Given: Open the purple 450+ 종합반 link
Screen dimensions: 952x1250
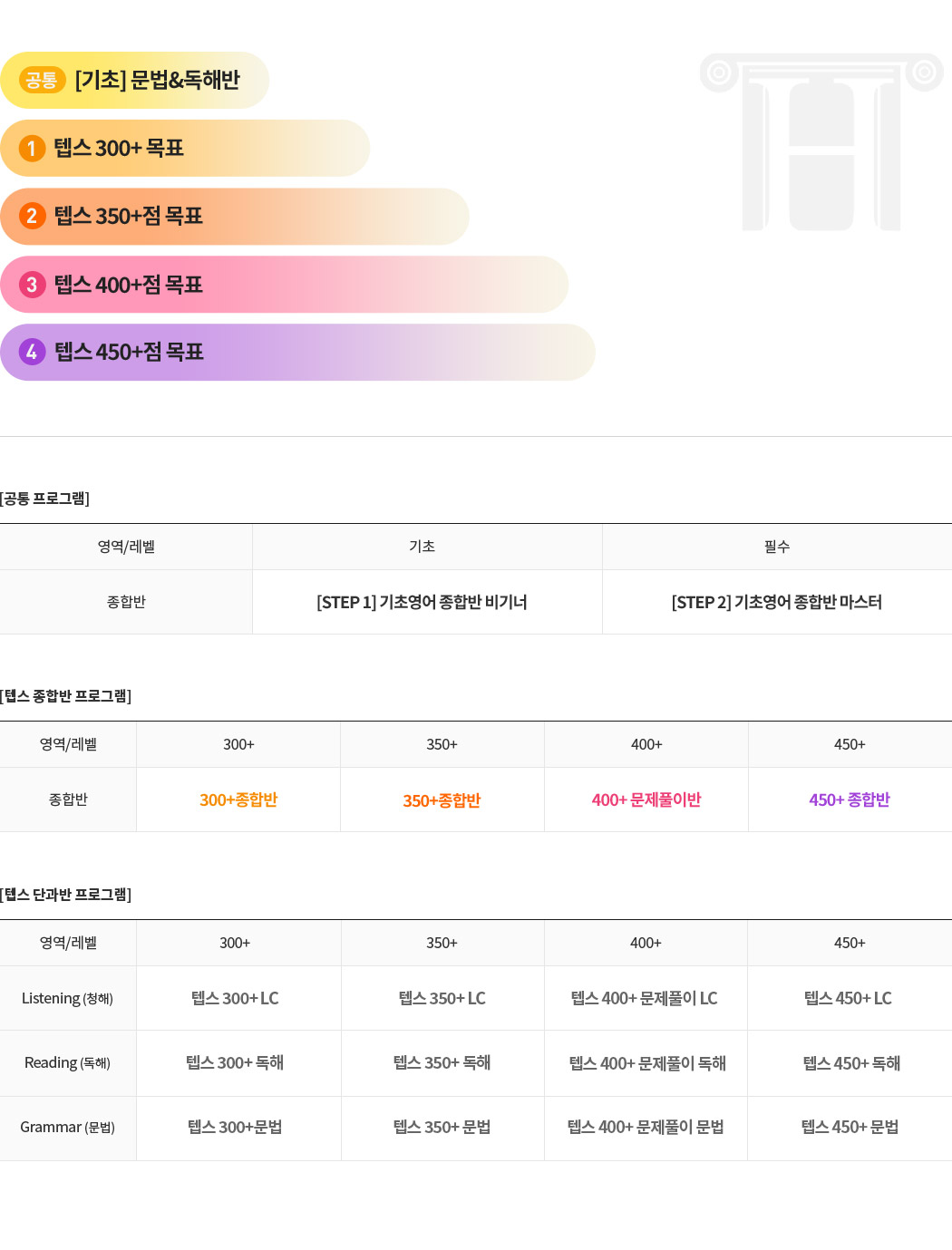Looking at the screenshot, I should click(850, 799).
